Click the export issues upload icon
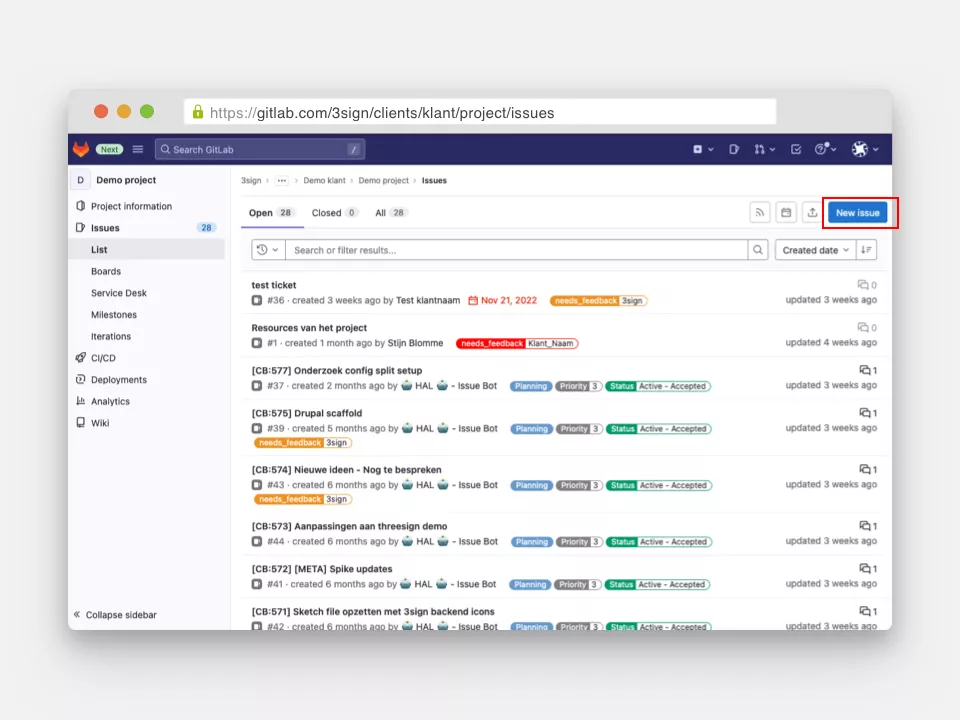 812,213
